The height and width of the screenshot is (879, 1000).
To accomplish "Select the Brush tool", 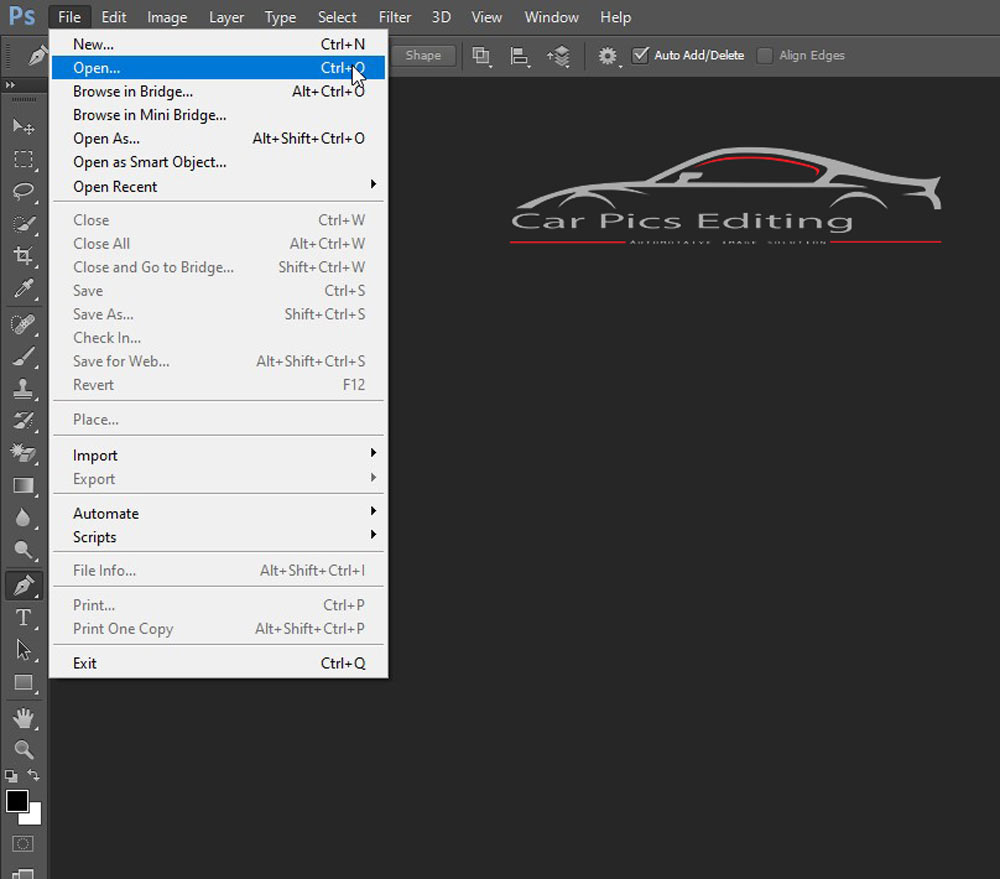I will click(24, 357).
